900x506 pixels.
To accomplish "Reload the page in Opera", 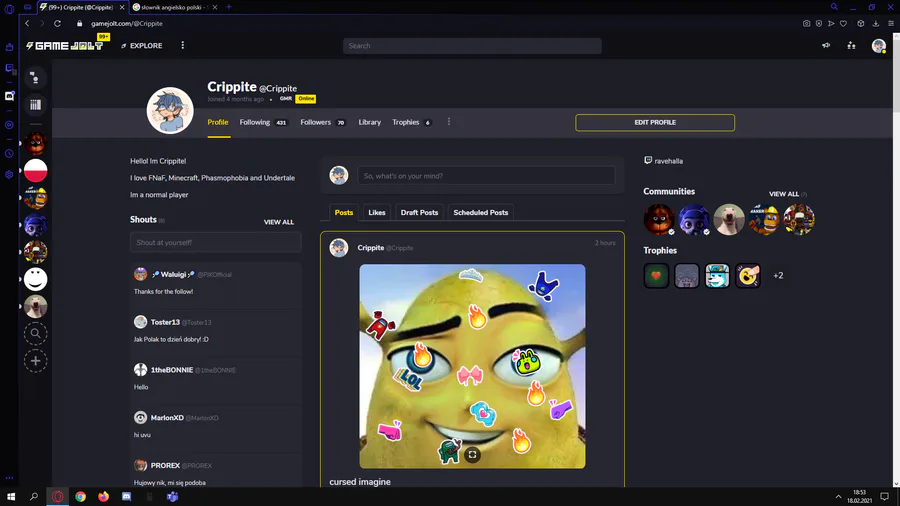I will (57, 24).
